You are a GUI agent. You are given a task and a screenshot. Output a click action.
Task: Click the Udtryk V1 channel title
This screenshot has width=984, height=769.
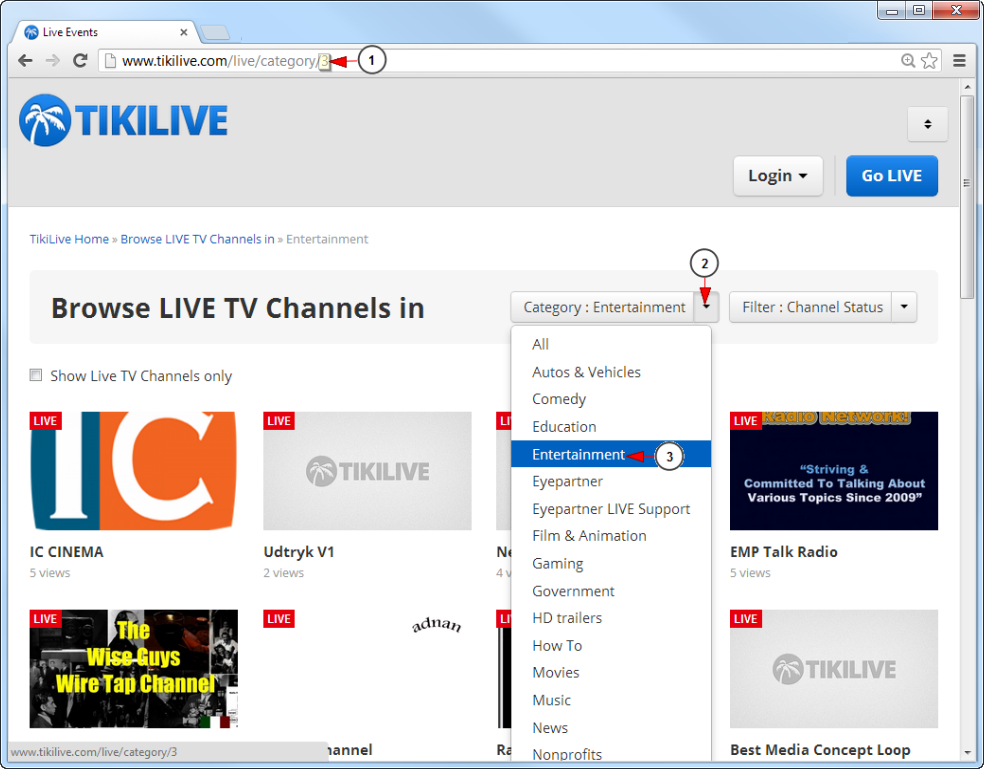tap(299, 552)
